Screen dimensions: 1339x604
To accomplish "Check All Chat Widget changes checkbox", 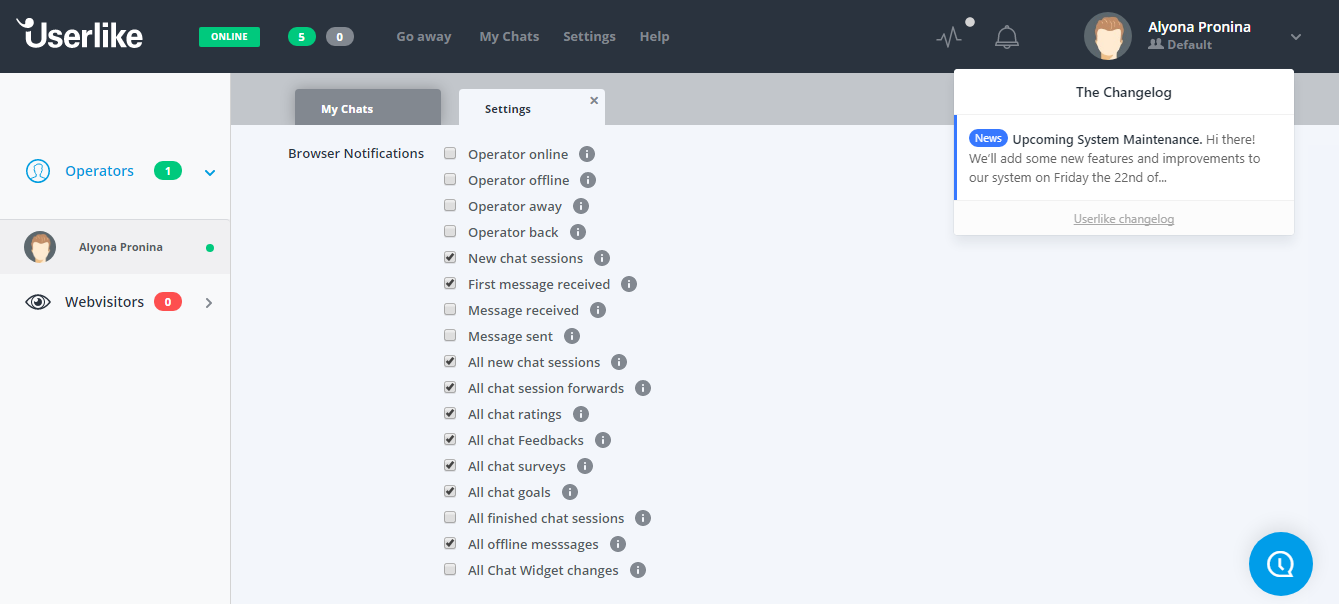I will 450,570.
